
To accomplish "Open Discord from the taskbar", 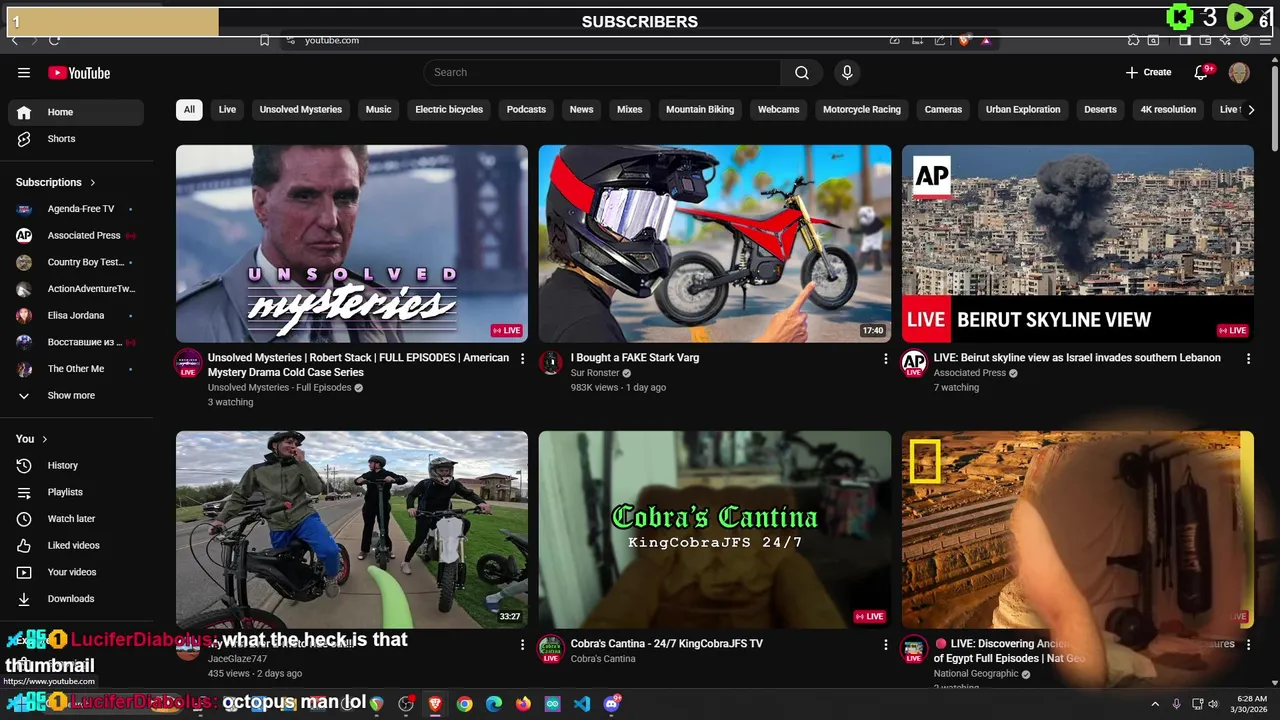I will pos(612,704).
